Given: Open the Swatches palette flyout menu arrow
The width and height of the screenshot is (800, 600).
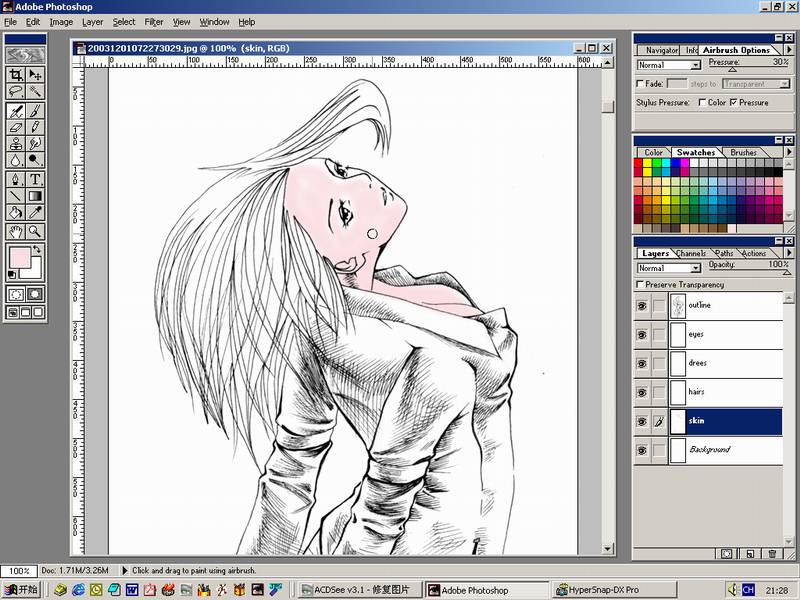Looking at the screenshot, I should (789, 152).
